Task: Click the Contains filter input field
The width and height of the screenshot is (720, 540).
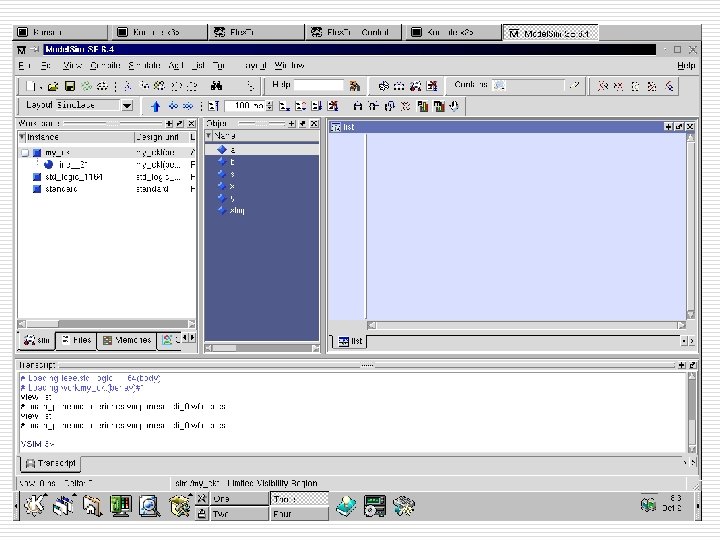Action: [x=528, y=85]
